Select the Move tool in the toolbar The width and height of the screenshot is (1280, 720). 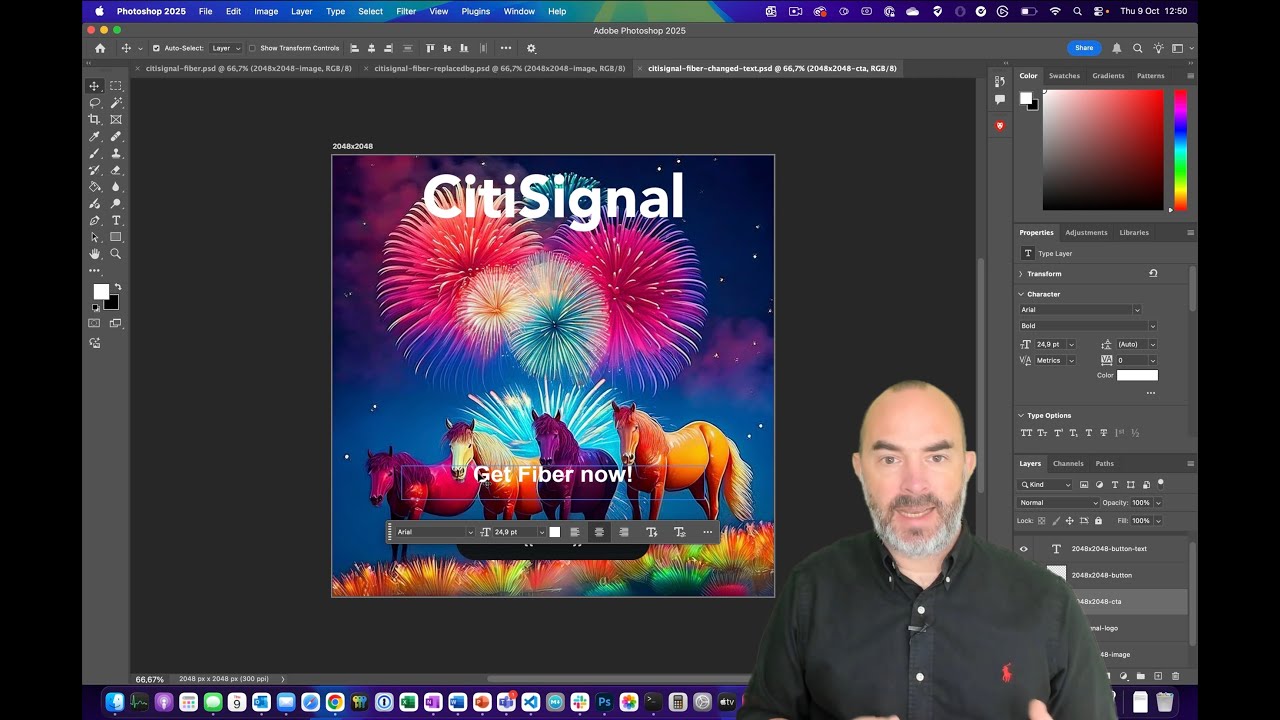(95, 86)
